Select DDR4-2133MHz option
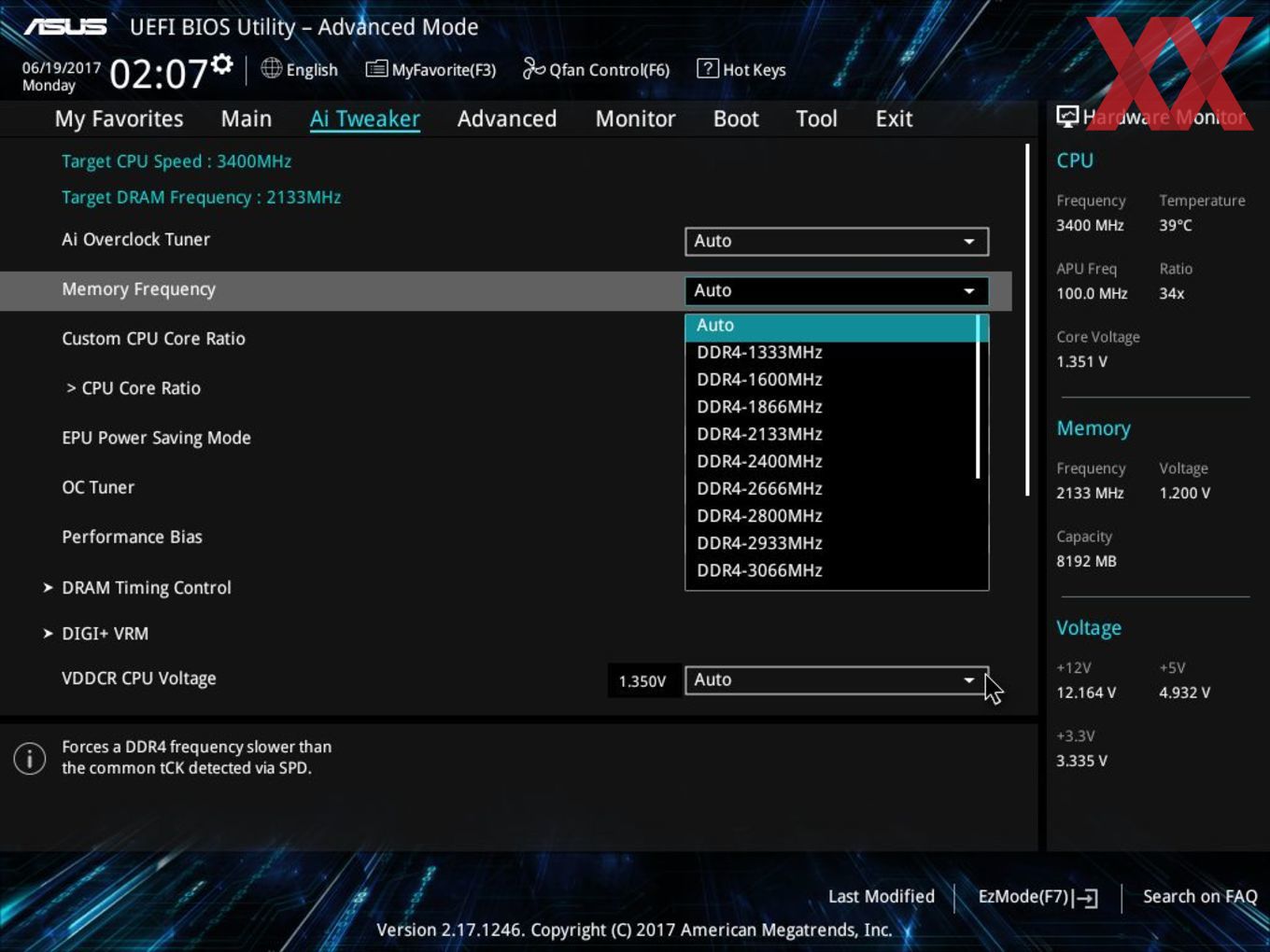The image size is (1270, 952). pyautogui.click(x=831, y=434)
